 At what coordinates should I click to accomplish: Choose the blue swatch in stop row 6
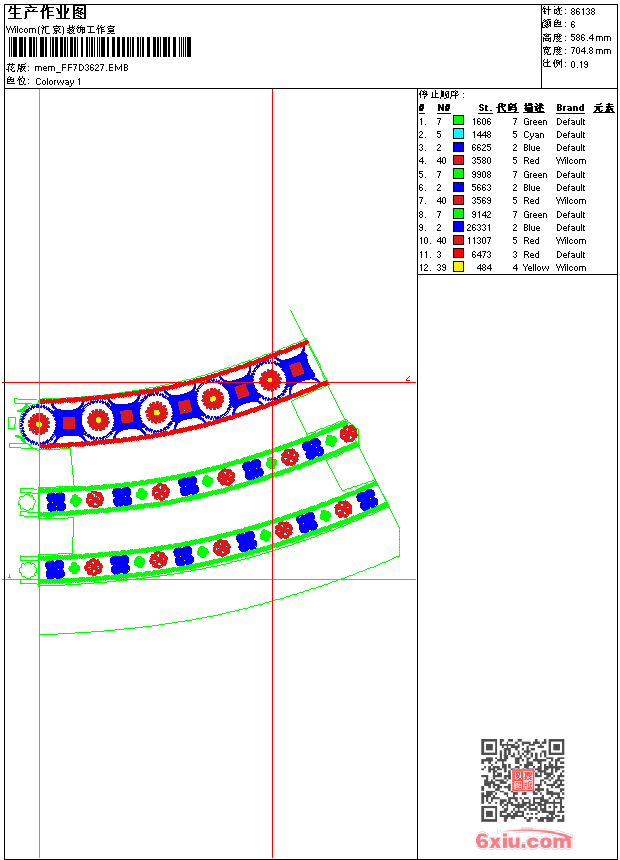458,187
